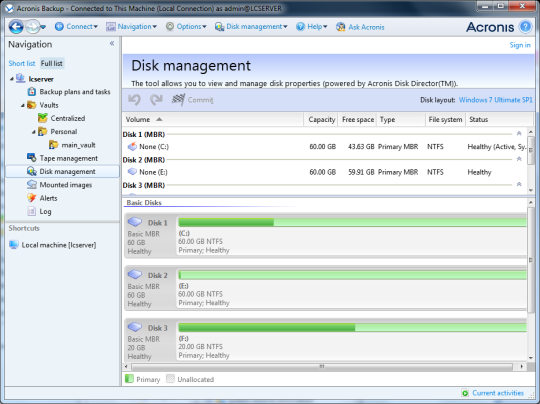Open the Log view

pyautogui.click(x=45, y=212)
